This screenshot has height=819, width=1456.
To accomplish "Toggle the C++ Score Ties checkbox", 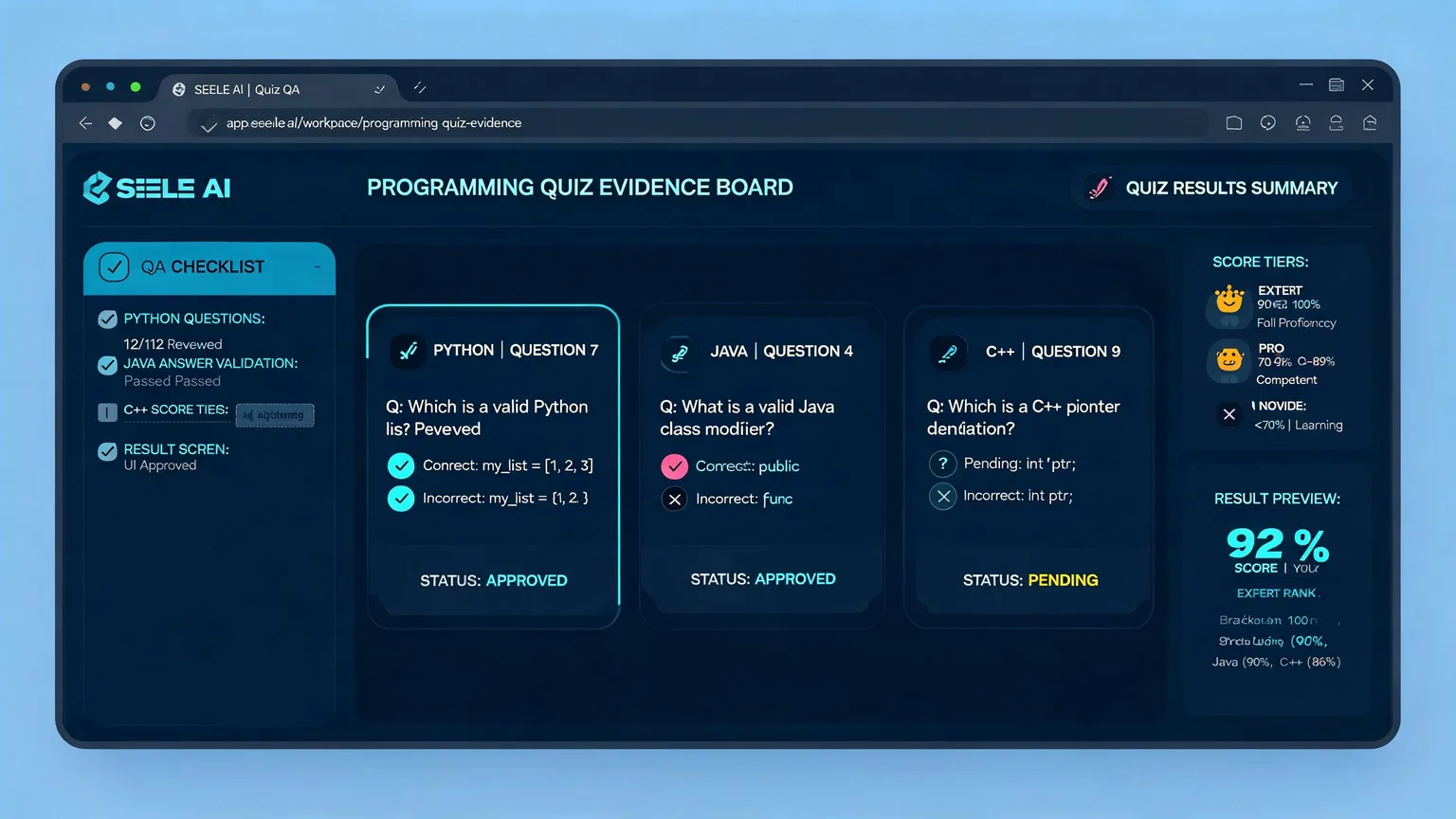I will pos(108,412).
